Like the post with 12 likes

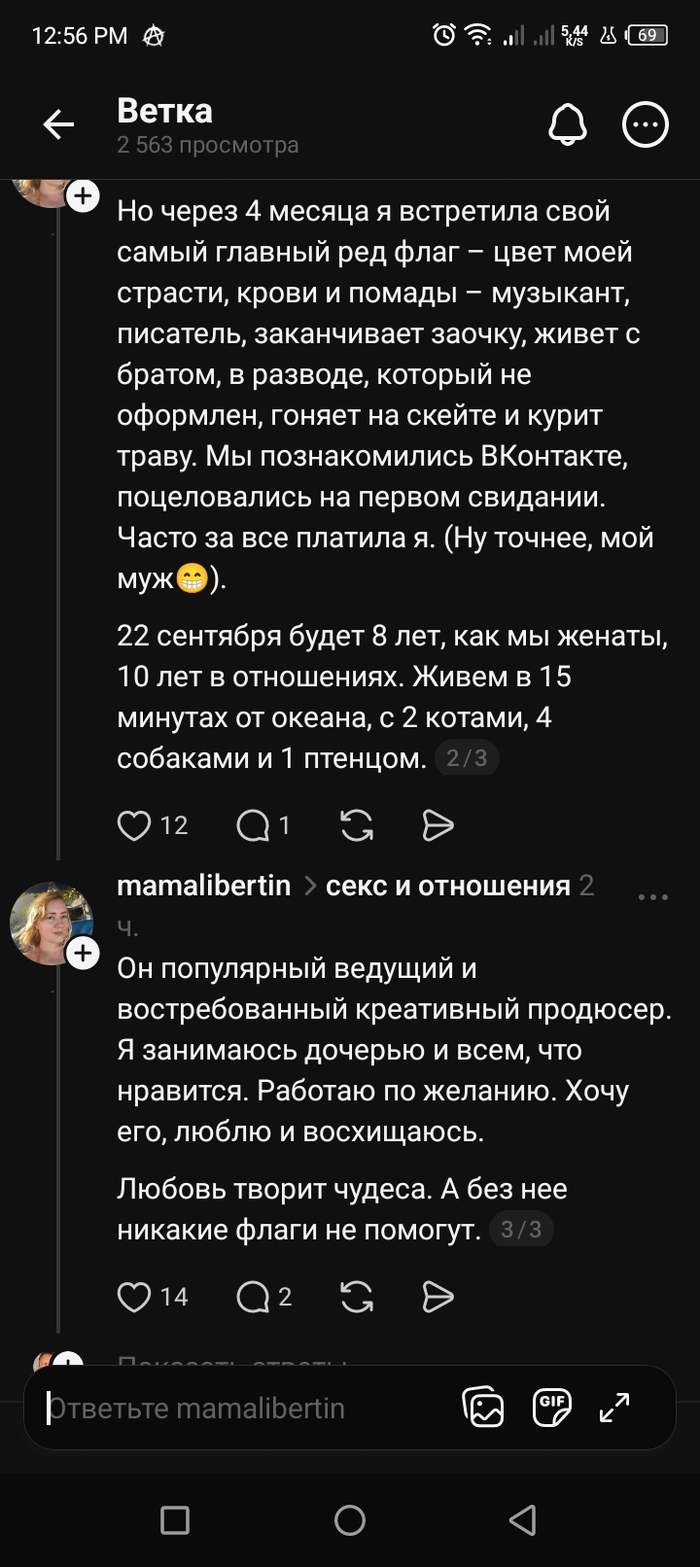point(134,825)
